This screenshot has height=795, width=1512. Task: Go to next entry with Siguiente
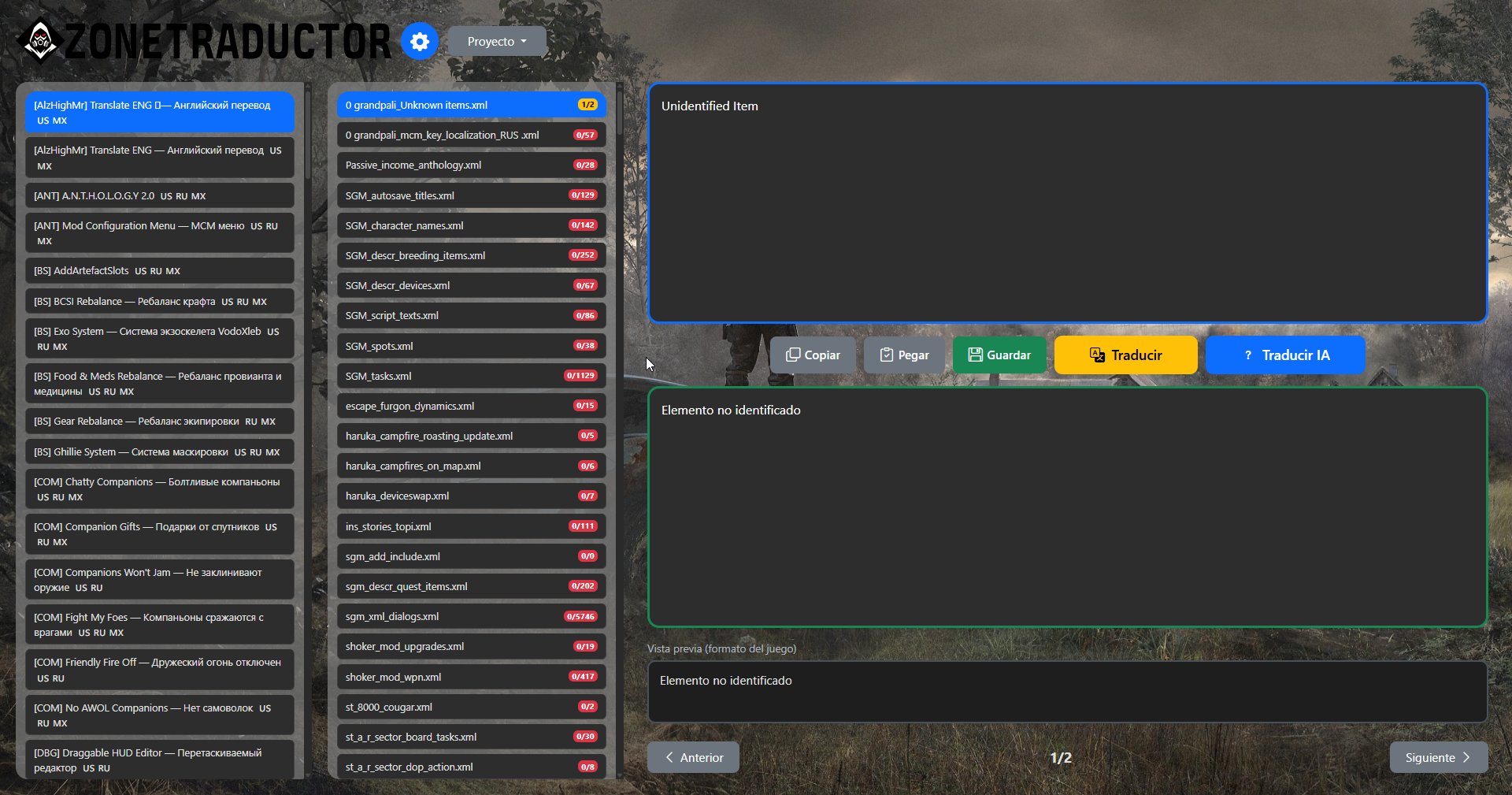1438,757
